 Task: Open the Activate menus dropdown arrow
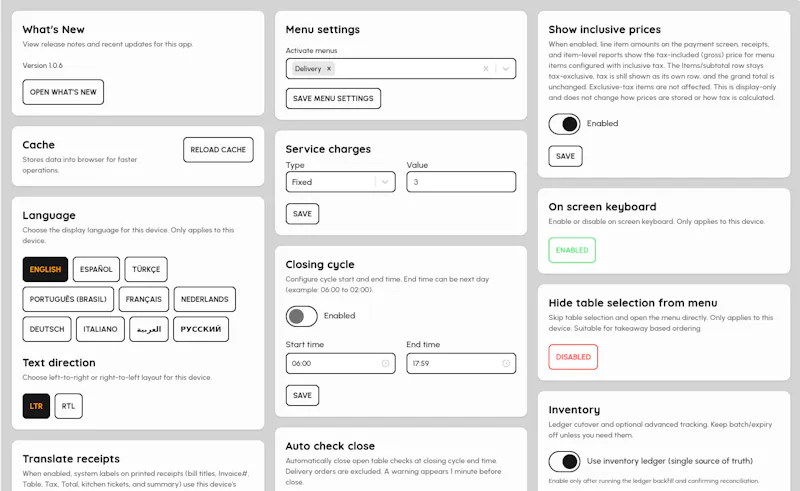[506, 68]
